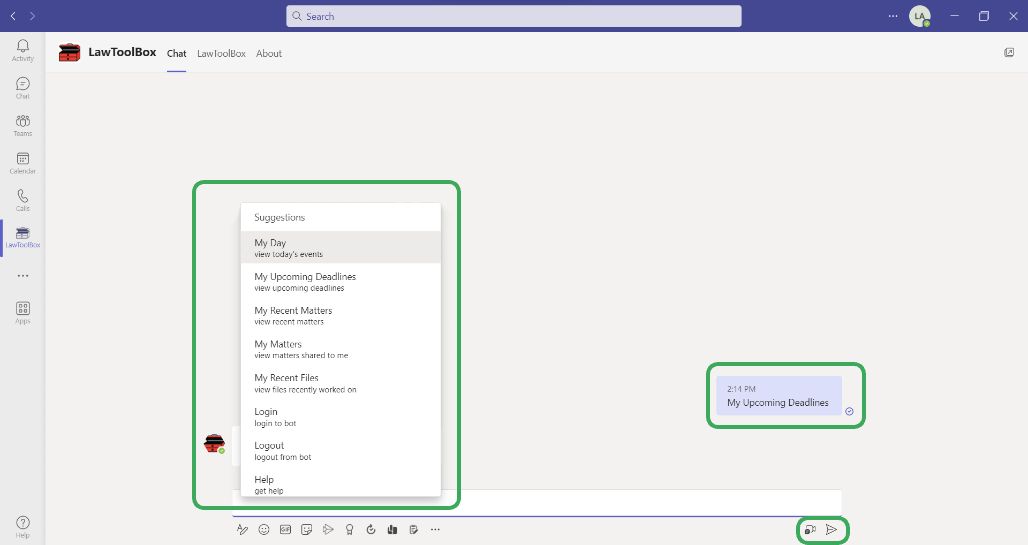Image resolution: width=1028 pixels, height=545 pixels.
Task: Select the LawToolBox sidebar app
Action: pos(22,237)
